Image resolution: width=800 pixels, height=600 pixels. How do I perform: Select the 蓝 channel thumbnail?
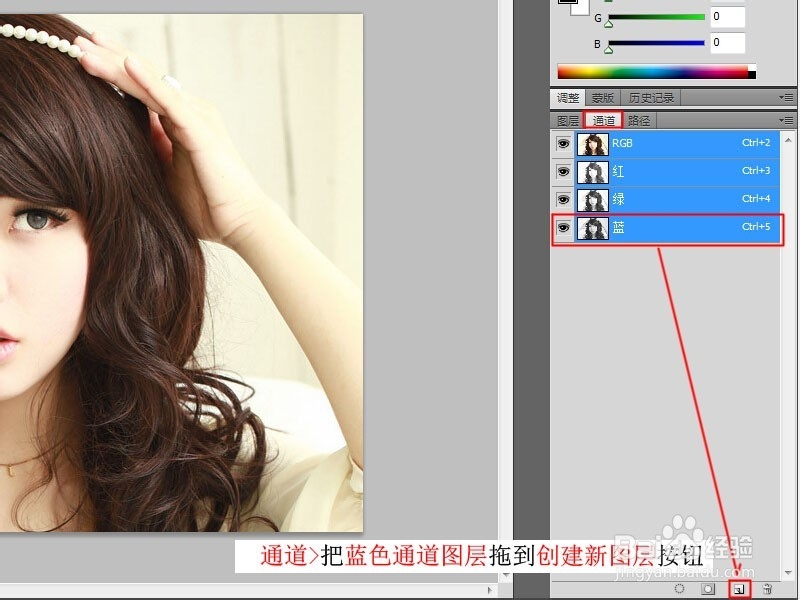[x=592, y=228]
